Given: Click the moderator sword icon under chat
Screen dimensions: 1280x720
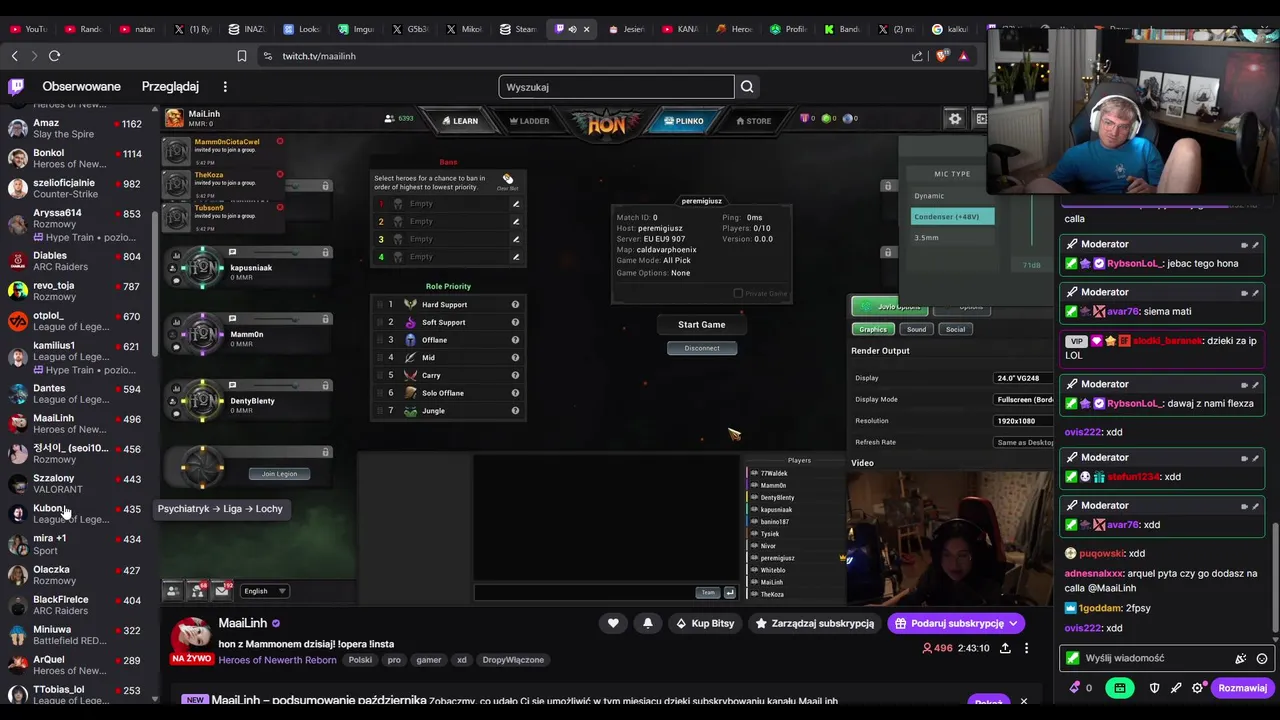Looking at the screenshot, I should [1176, 688].
